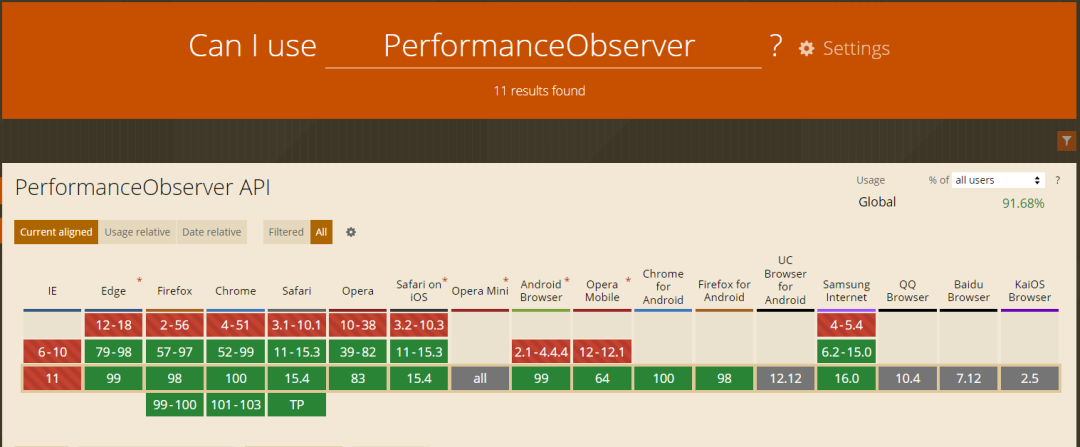Click the Firefox column header

[174, 291]
